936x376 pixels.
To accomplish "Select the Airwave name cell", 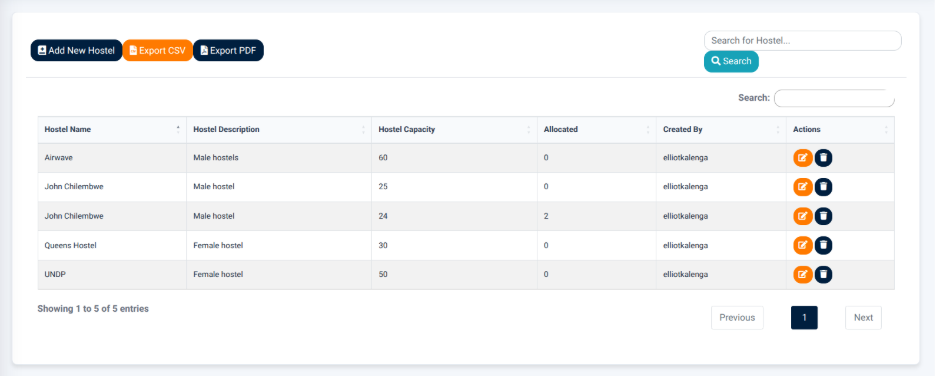I will [x=112, y=158].
